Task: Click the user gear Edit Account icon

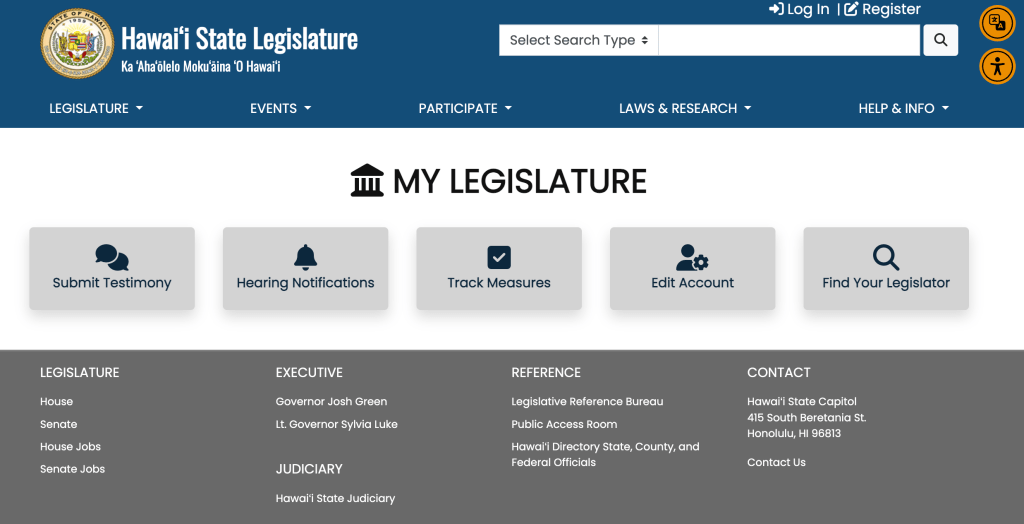Action: pyautogui.click(x=692, y=257)
